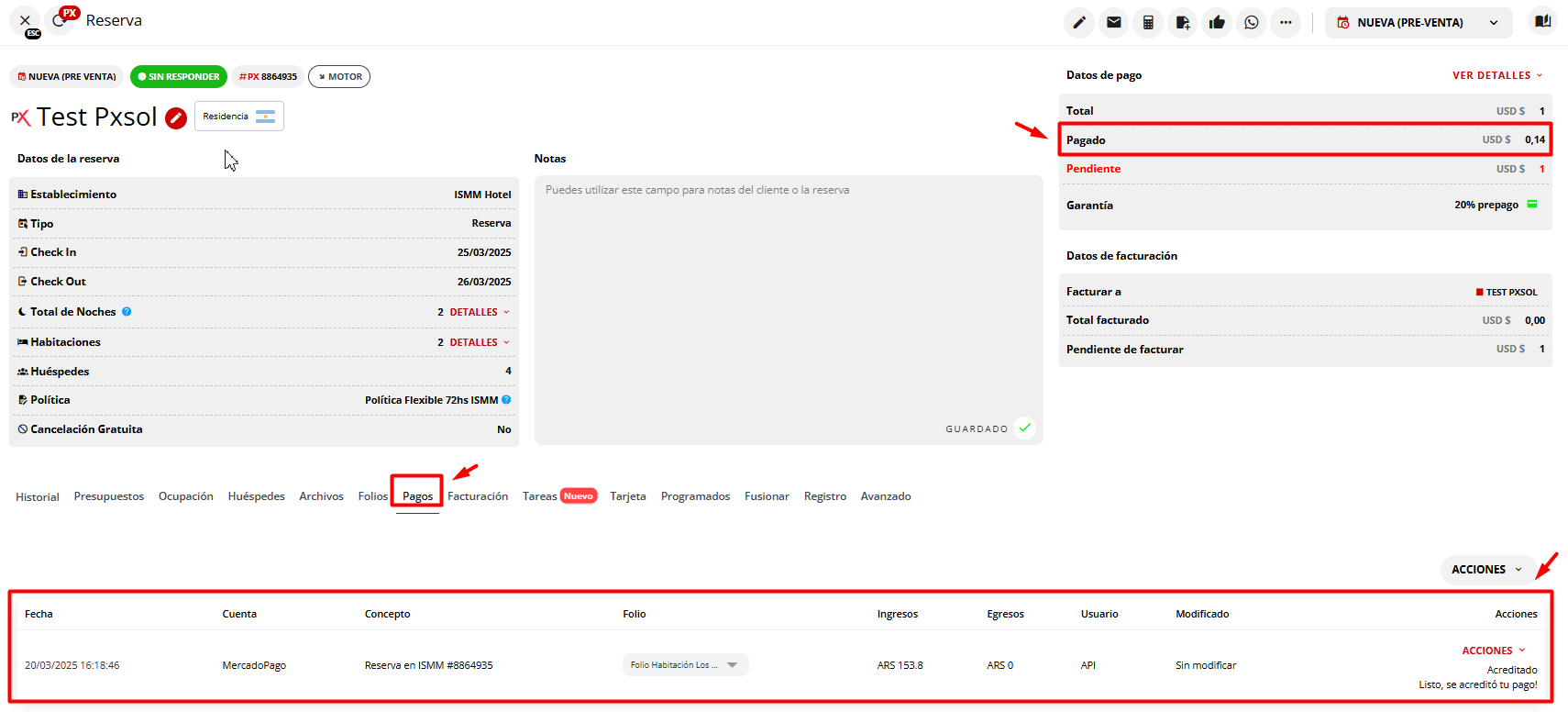1568x712 pixels.
Task: Click the red edit icon beside Test Pxsol
Action: coord(176,117)
